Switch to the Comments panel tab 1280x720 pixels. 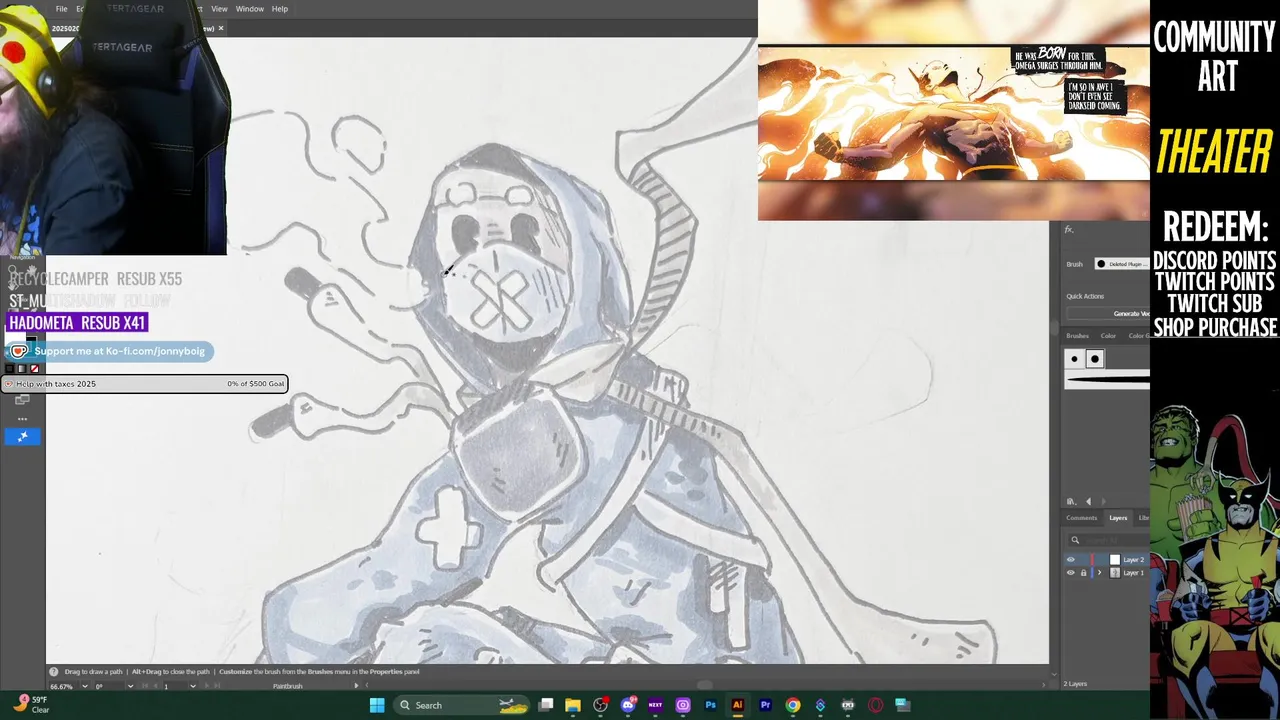pos(1081,518)
